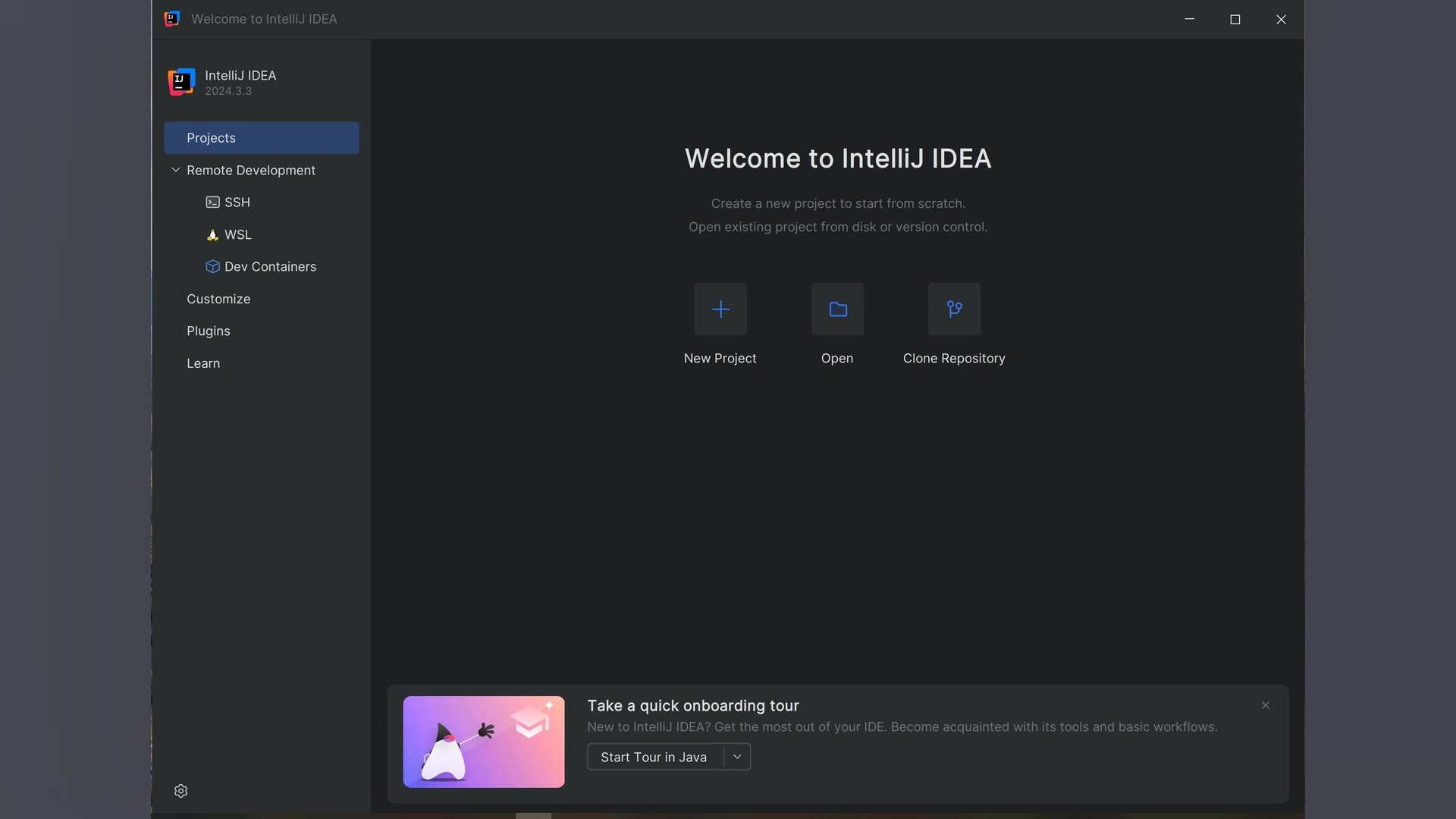Click the SSH terminal icon
Screen dimensions: 1456x819
tap(212, 202)
